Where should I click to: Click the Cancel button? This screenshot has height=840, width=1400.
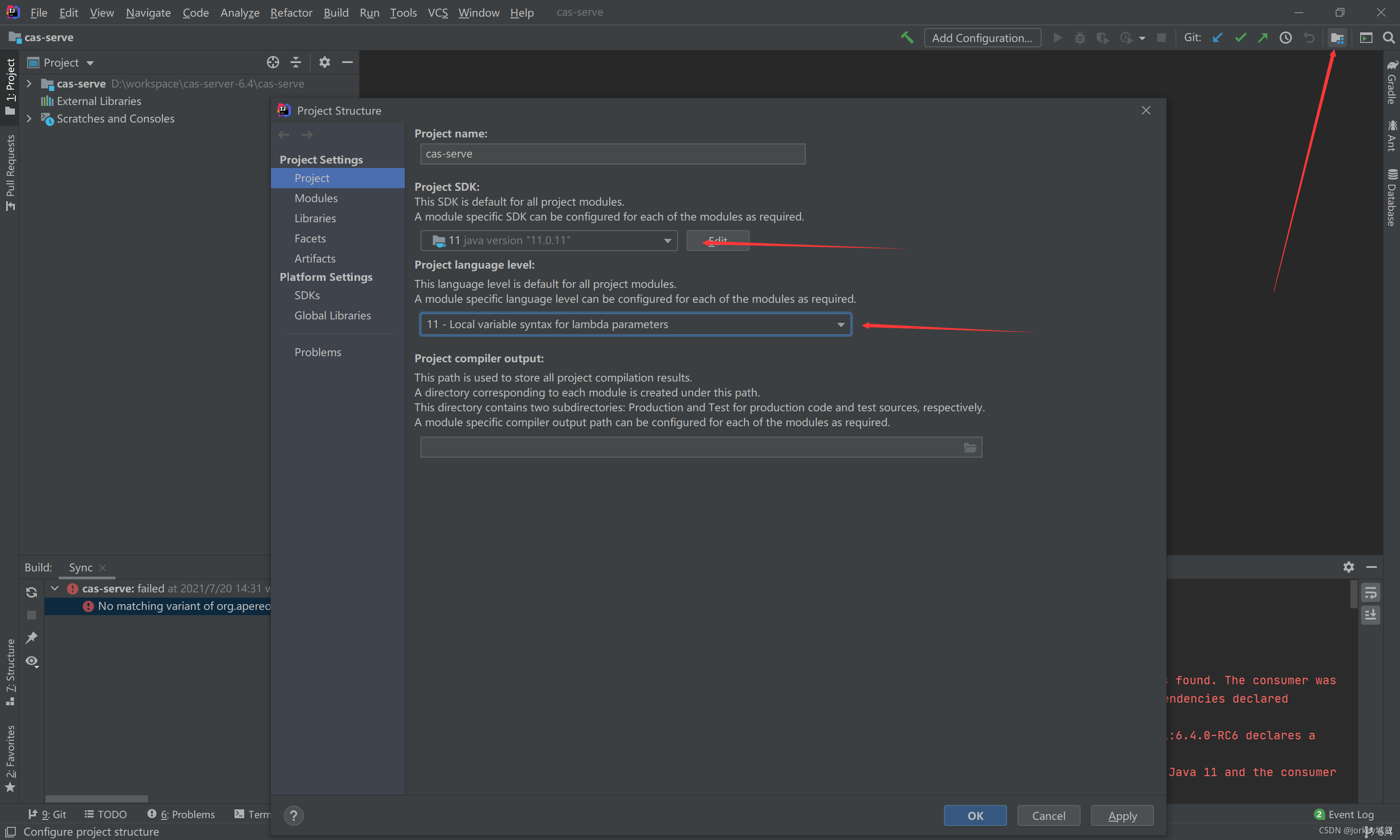point(1049,815)
